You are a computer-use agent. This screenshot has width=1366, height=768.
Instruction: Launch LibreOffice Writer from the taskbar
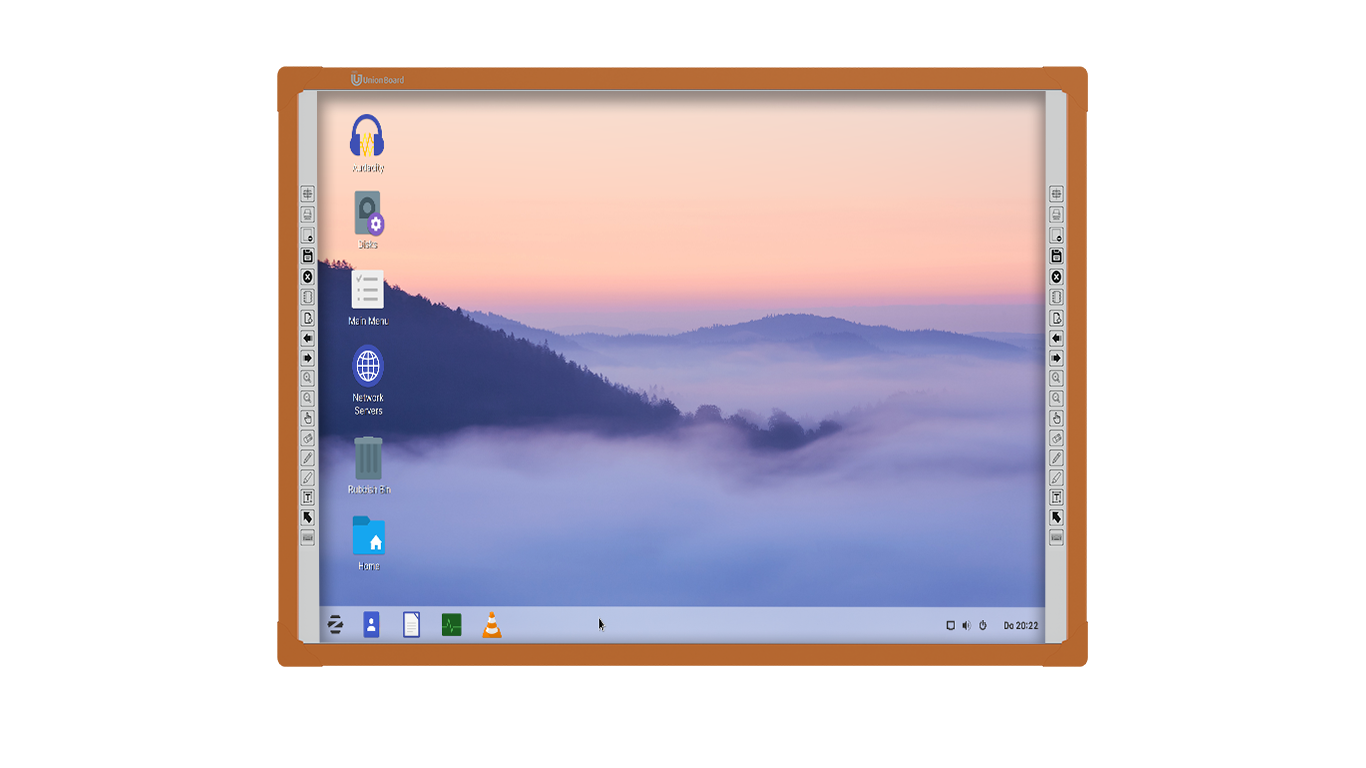click(411, 625)
